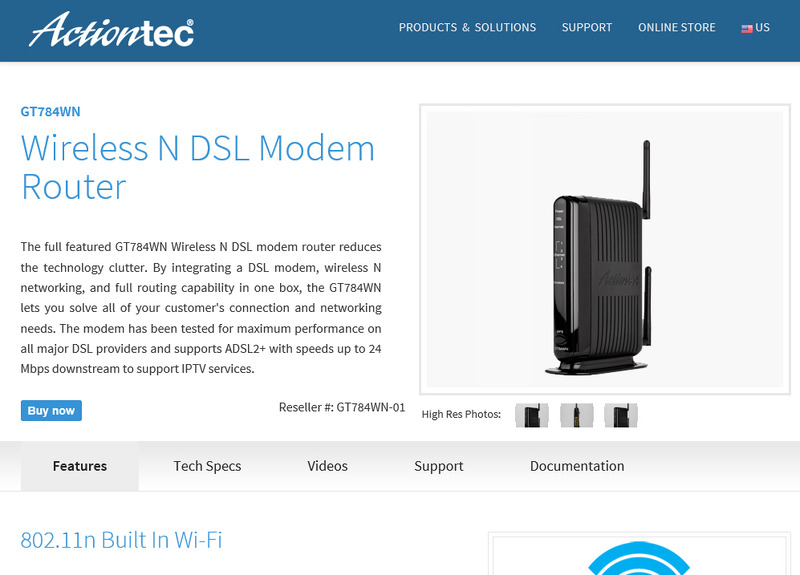Open Products & Solutions menu
The image size is (800, 575).
tap(467, 28)
